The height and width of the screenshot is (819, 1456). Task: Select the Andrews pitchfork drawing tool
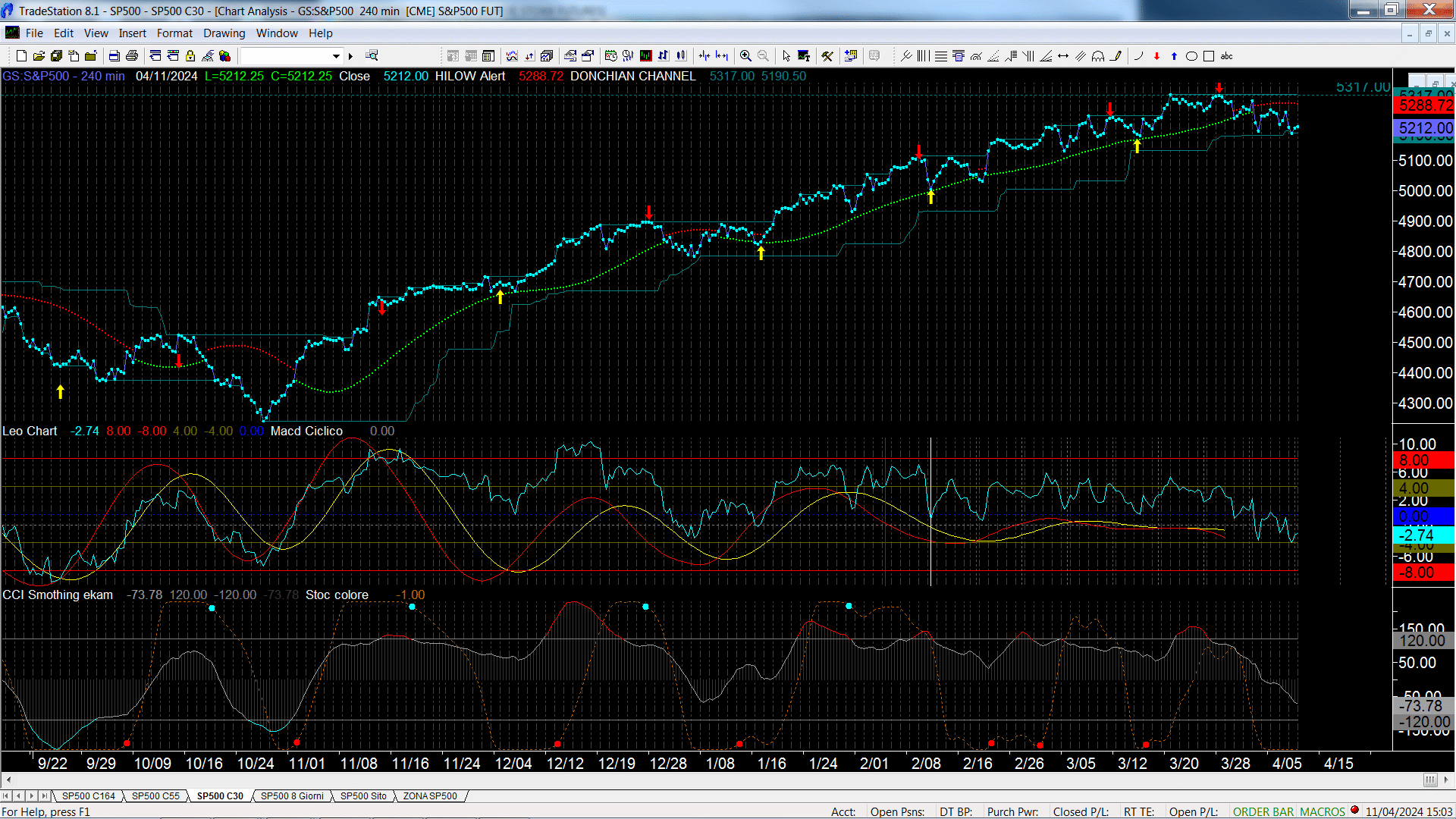pyautogui.click(x=906, y=56)
